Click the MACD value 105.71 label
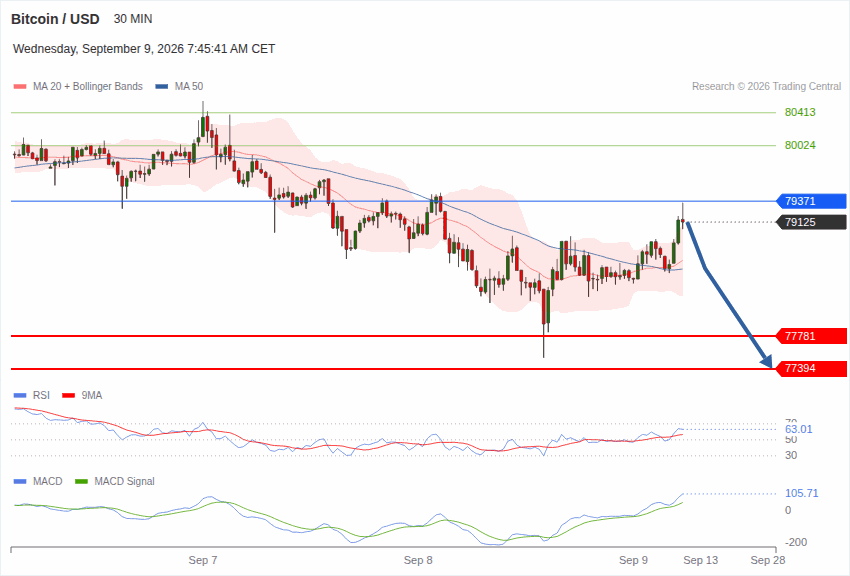Image resolution: width=850 pixels, height=576 pixels. click(801, 493)
